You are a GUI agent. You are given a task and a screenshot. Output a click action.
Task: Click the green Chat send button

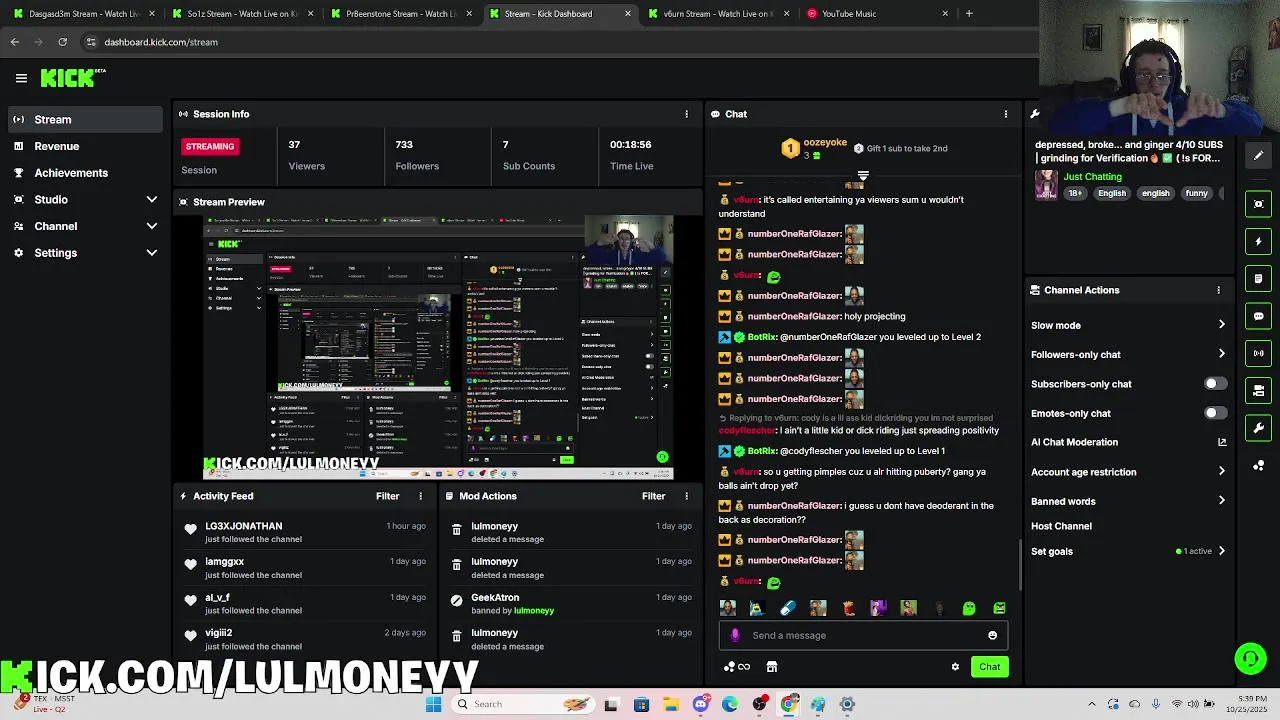point(989,667)
